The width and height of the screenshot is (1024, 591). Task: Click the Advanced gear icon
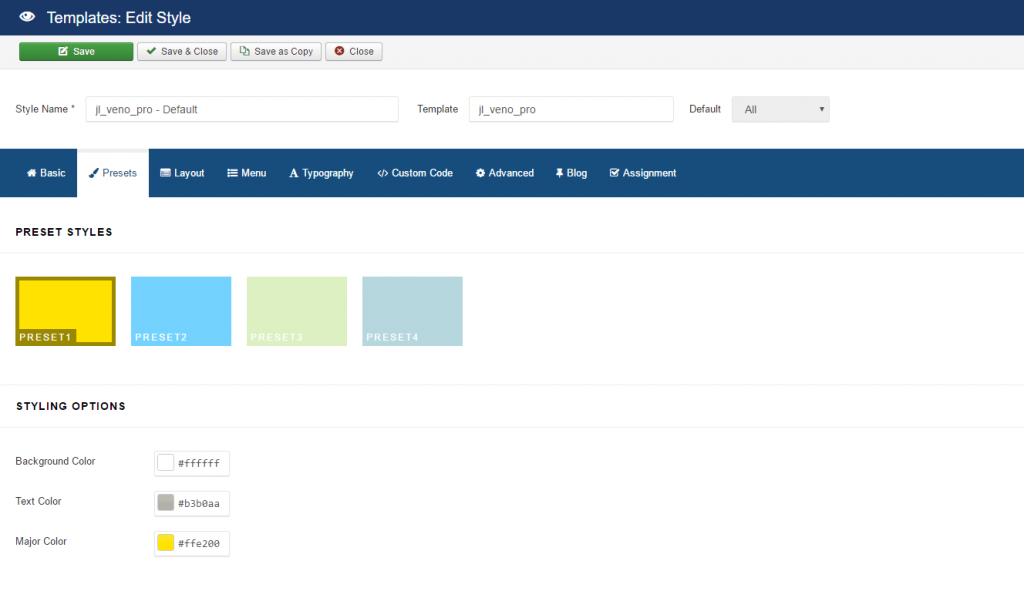pyautogui.click(x=479, y=172)
